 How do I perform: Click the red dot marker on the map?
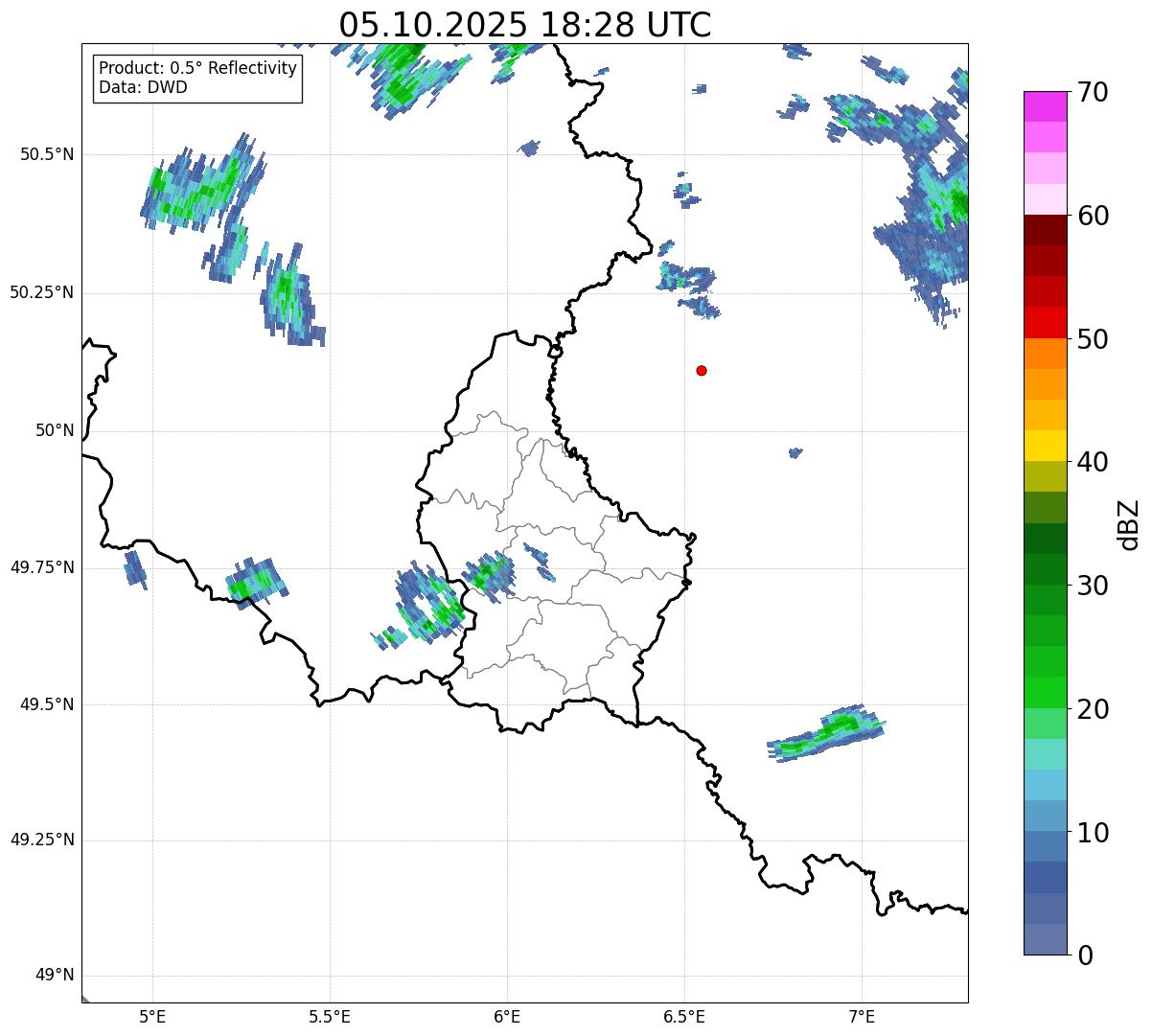[702, 370]
